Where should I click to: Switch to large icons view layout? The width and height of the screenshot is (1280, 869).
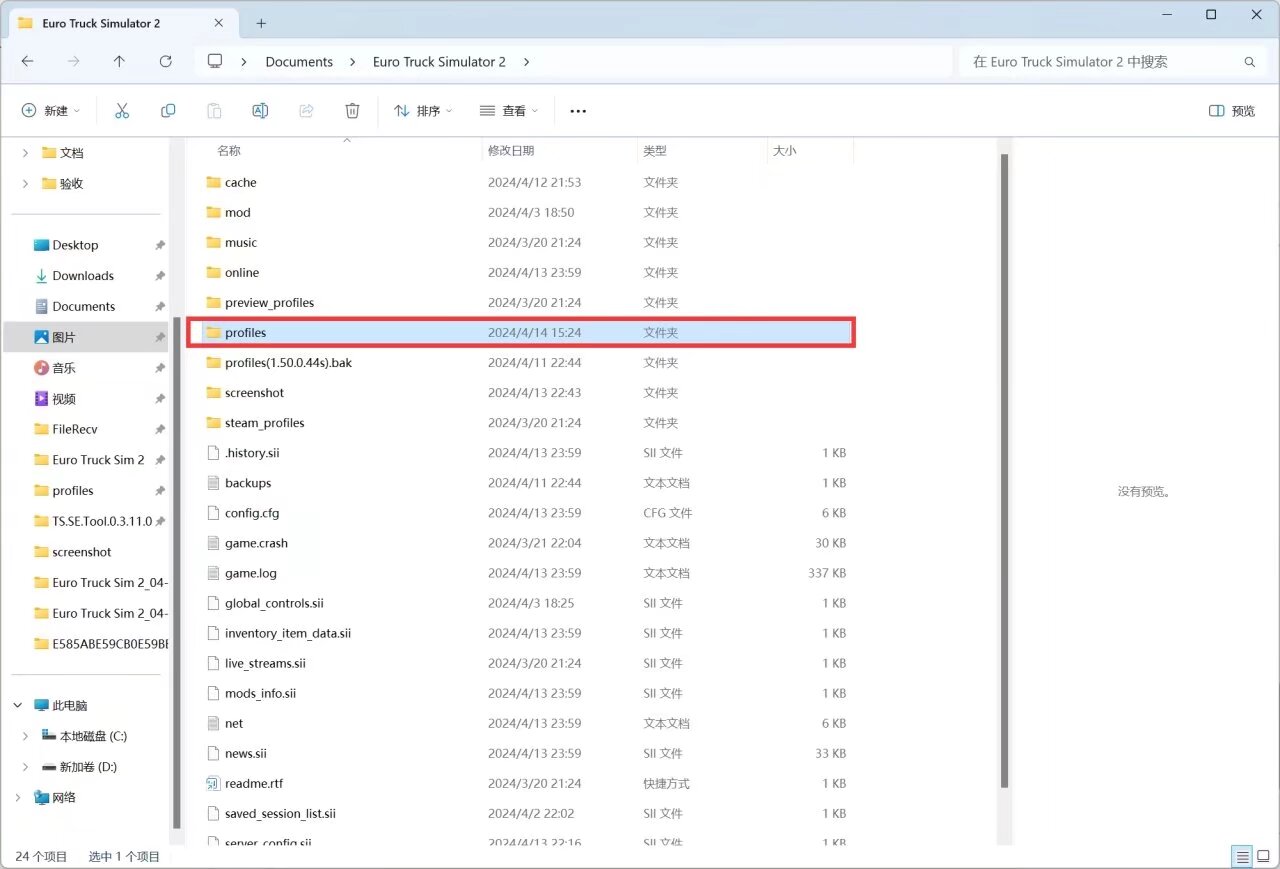1264,857
